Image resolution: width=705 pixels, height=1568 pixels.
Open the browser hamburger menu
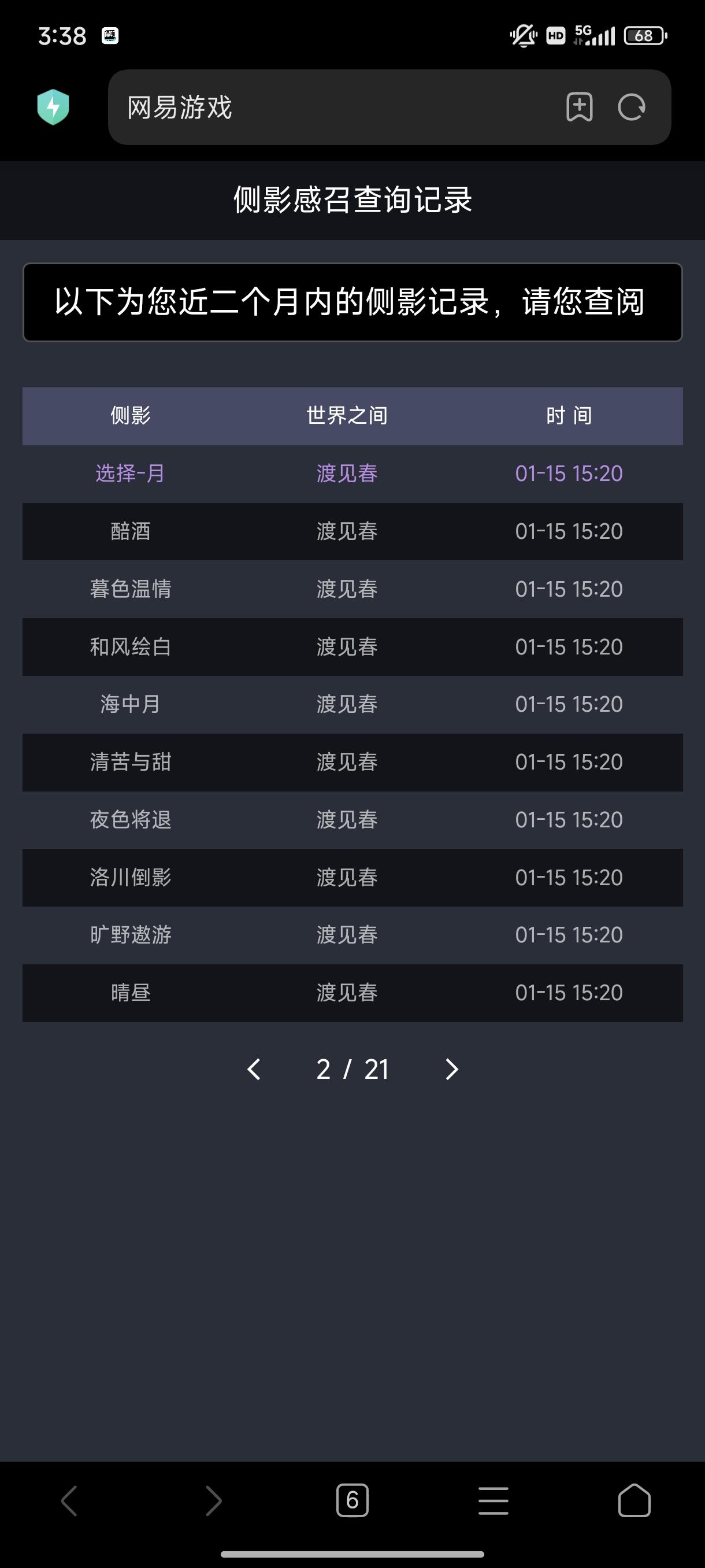pos(493,1500)
